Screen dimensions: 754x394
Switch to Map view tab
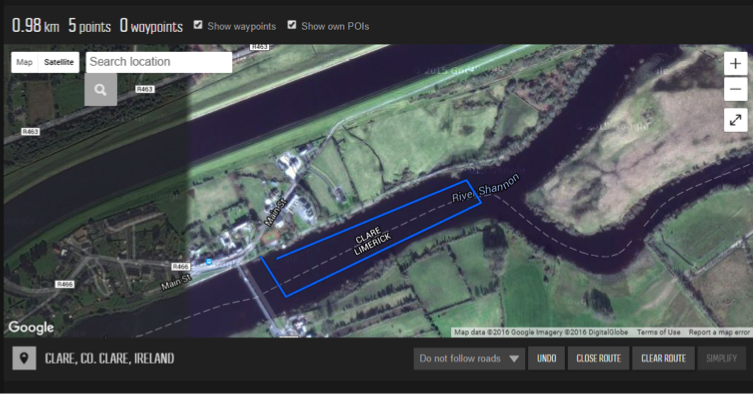(25, 62)
